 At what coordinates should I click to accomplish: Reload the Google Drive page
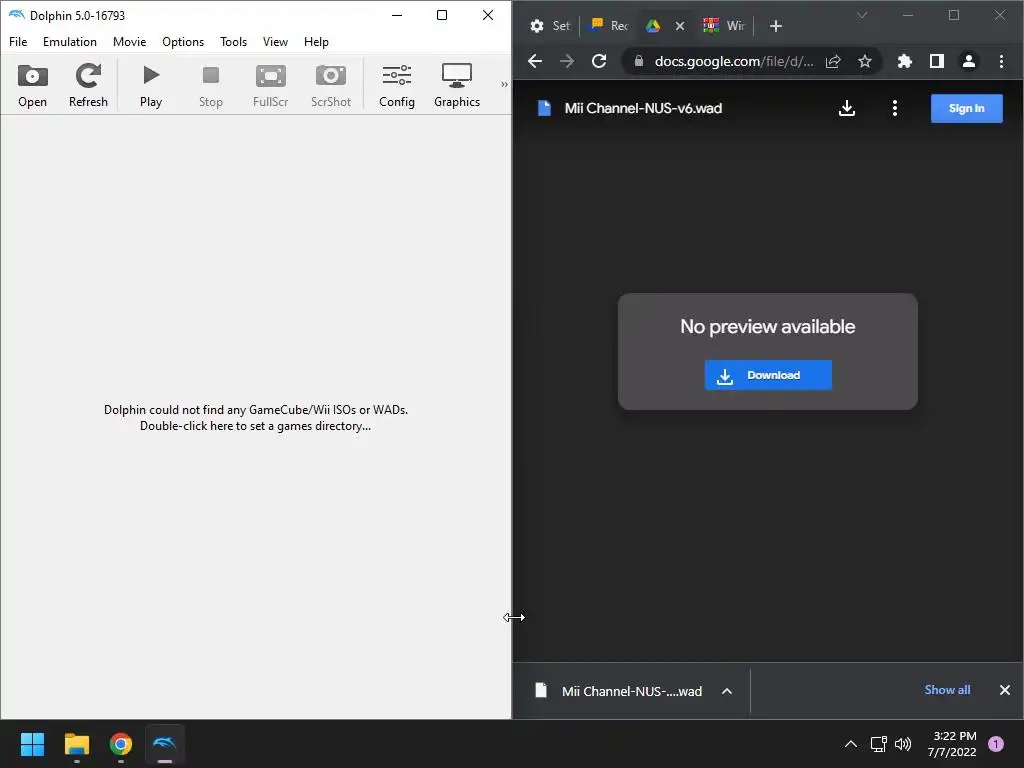click(599, 61)
